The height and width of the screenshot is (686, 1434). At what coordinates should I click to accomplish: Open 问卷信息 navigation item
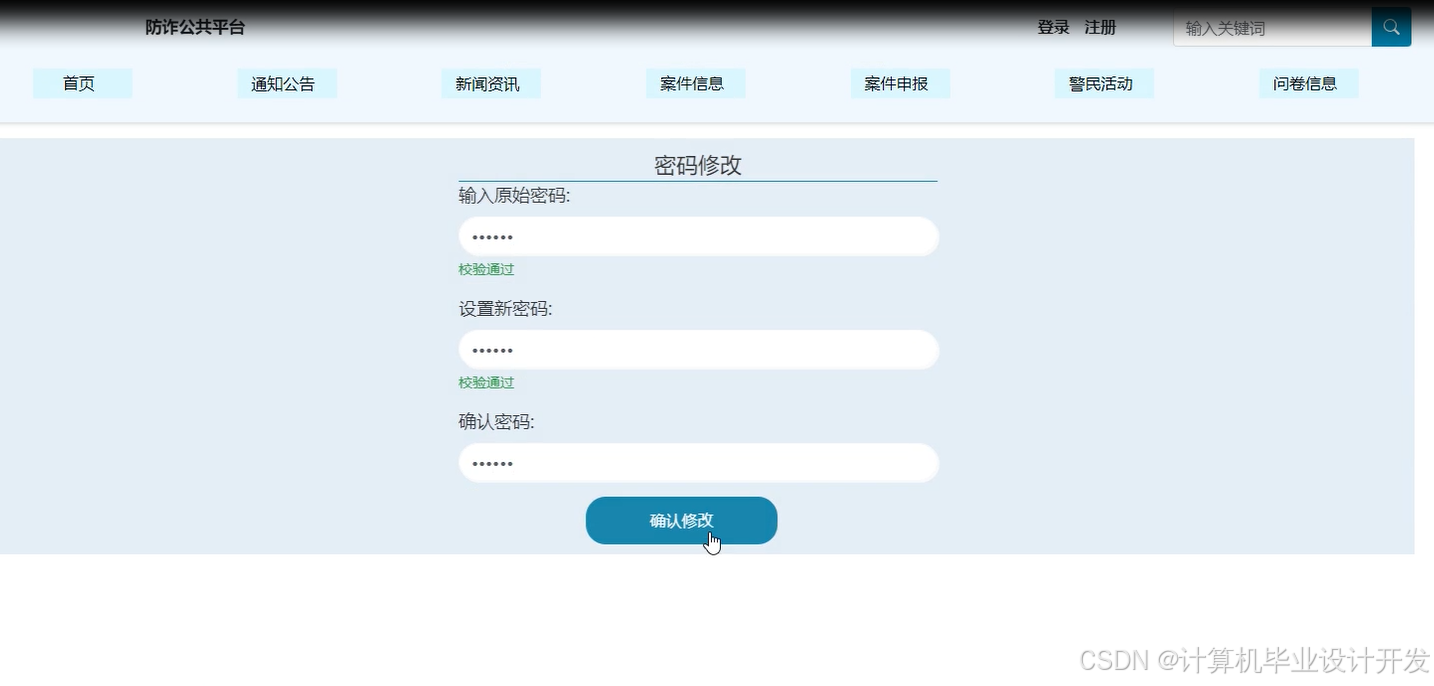[x=1309, y=84]
